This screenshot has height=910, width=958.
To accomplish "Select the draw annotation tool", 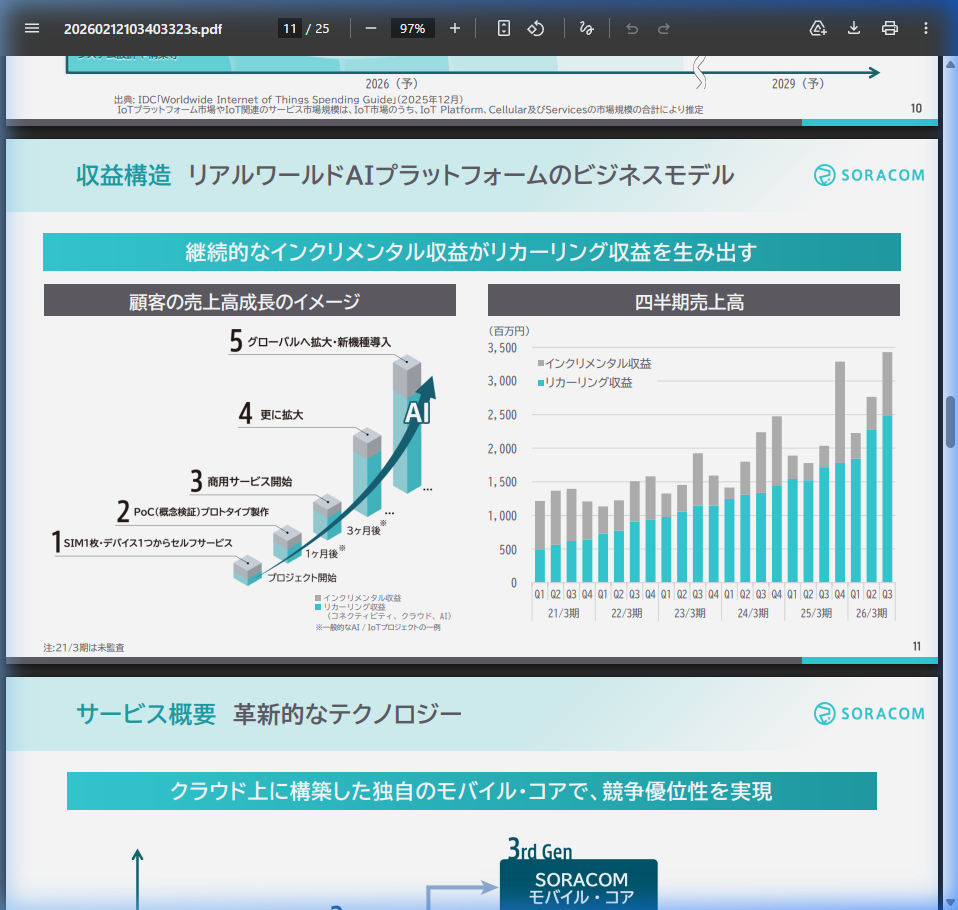I will click(x=587, y=28).
